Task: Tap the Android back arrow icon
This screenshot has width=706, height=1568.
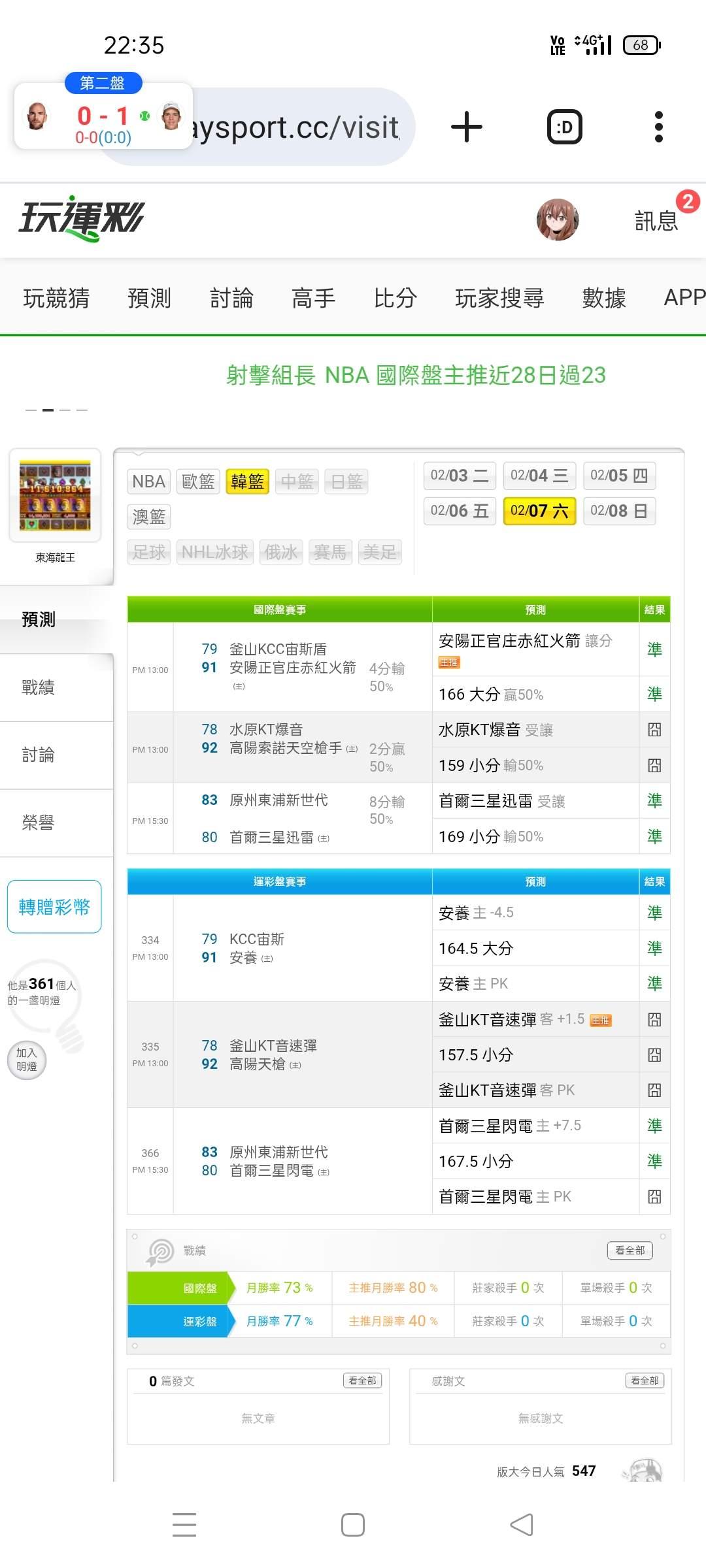Action: (x=521, y=1525)
